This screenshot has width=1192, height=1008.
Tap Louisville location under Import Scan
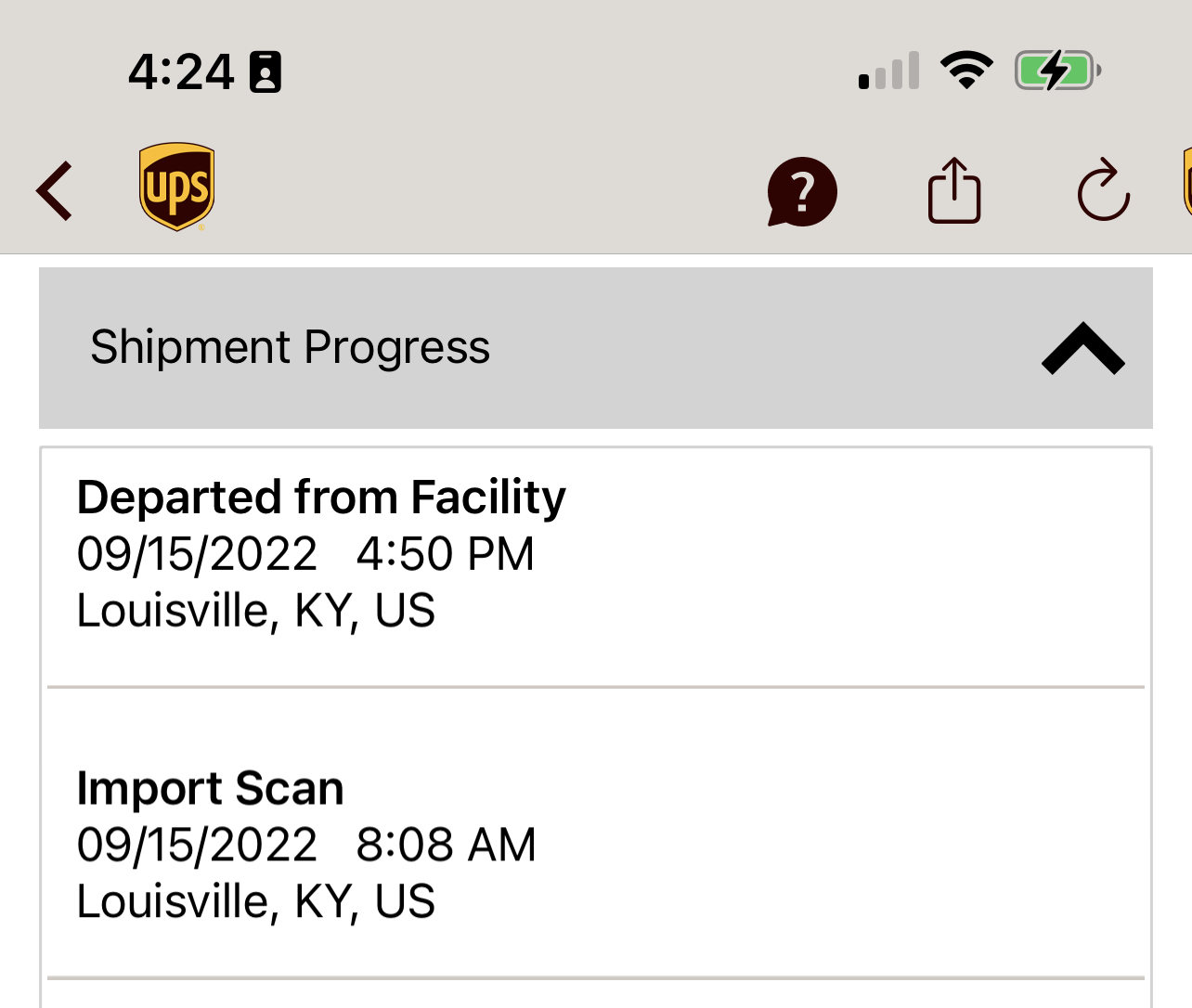point(256,901)
